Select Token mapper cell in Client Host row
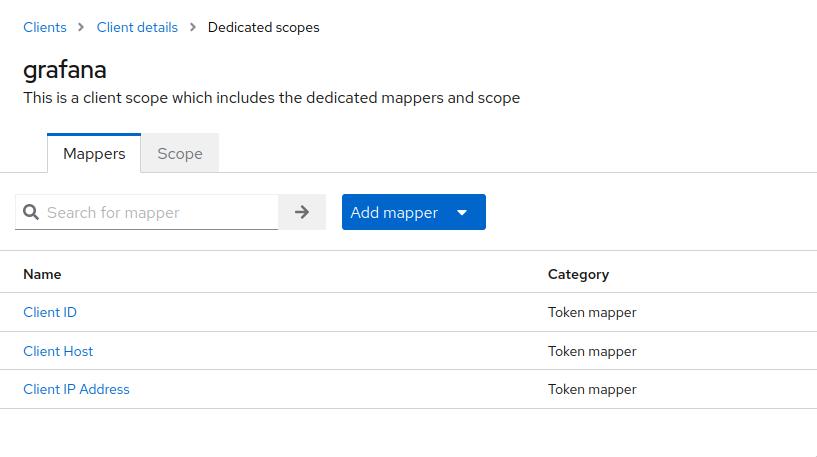The width and height of the screenshot is (817, 457). click(x=592, y=351)
